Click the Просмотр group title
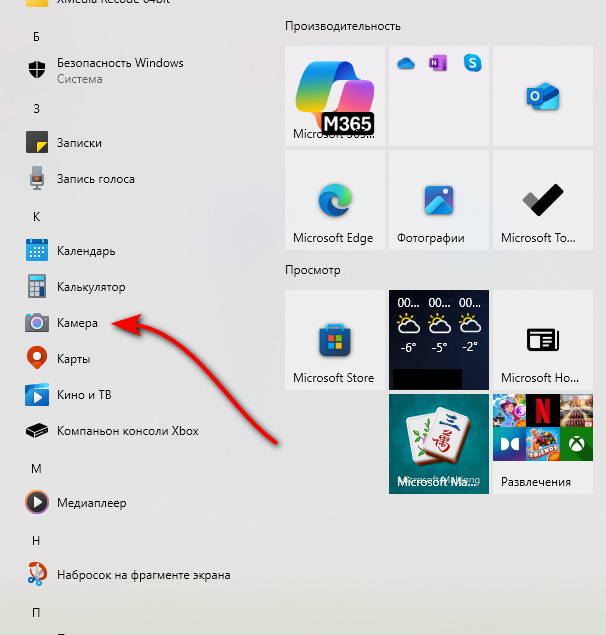The height and width of the screenshot is (635, 606). tap(313, 270)
